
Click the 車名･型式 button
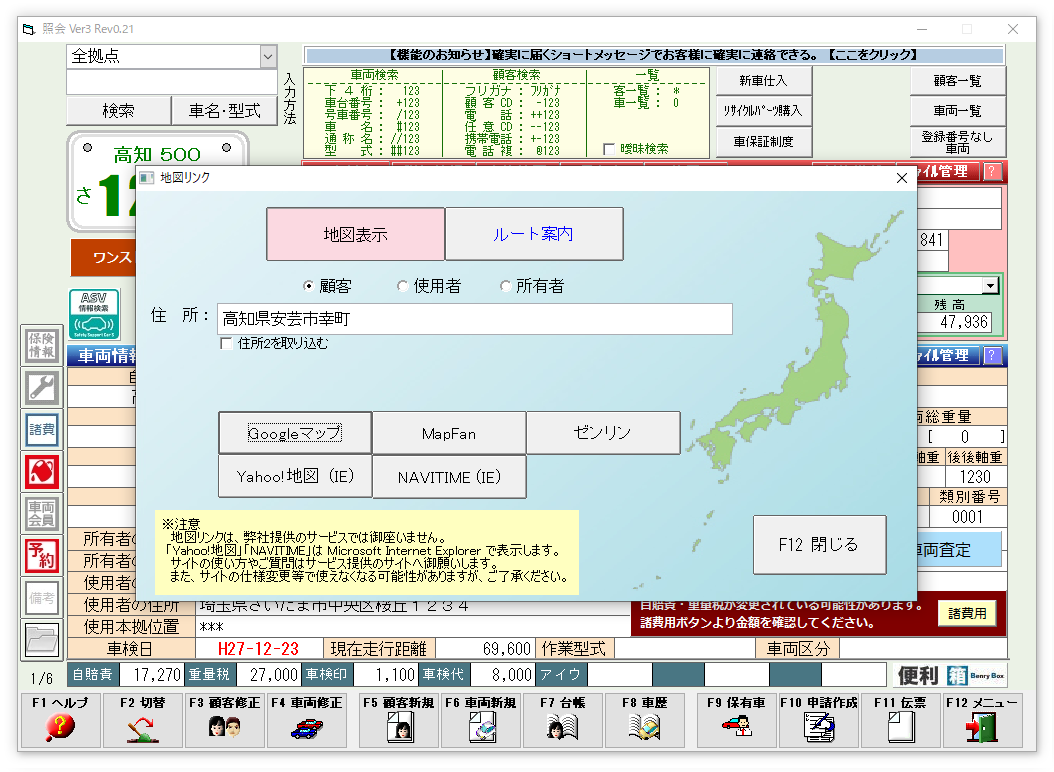point(225,110)
